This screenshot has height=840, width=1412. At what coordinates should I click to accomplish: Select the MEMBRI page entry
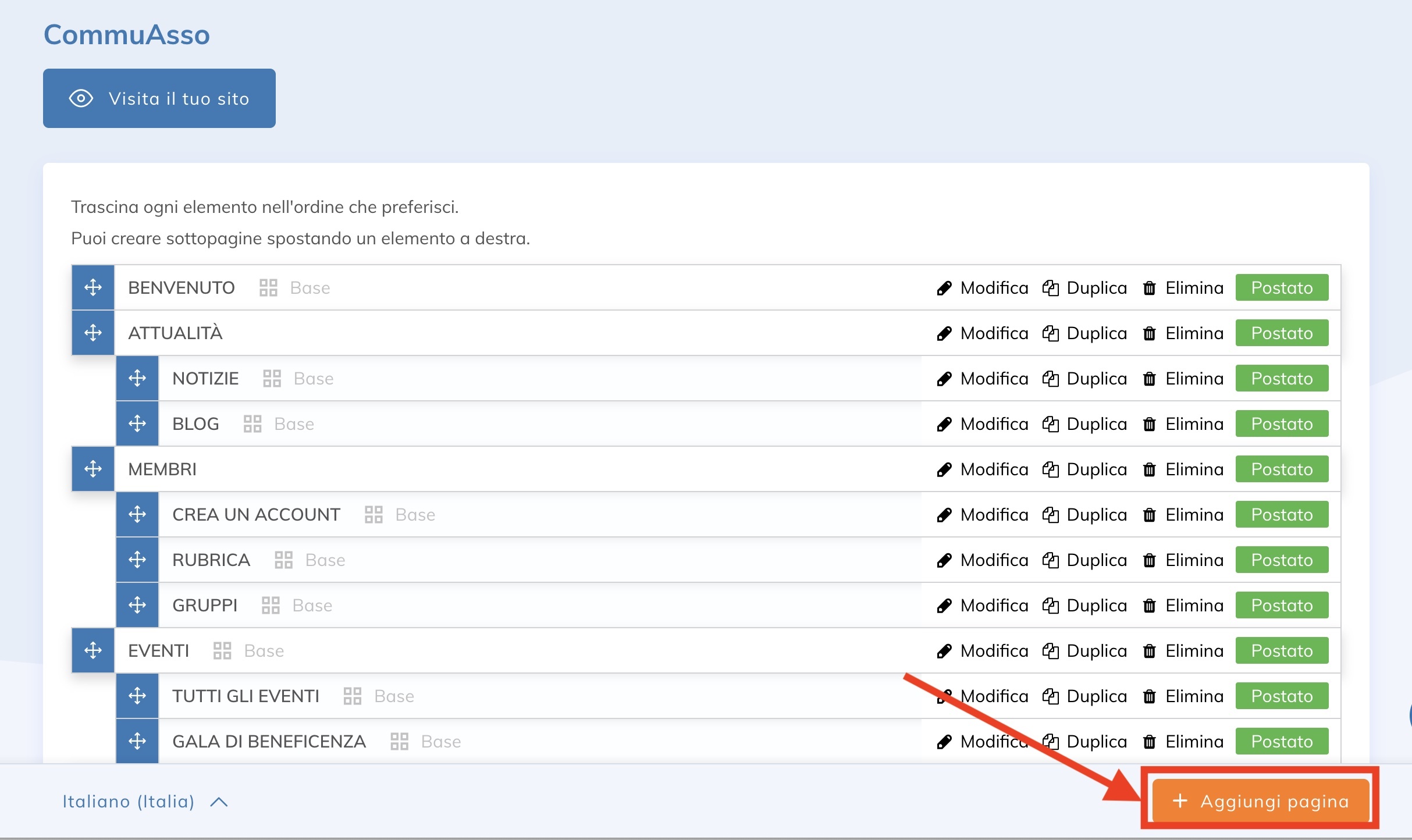click(x=162, y=469)
